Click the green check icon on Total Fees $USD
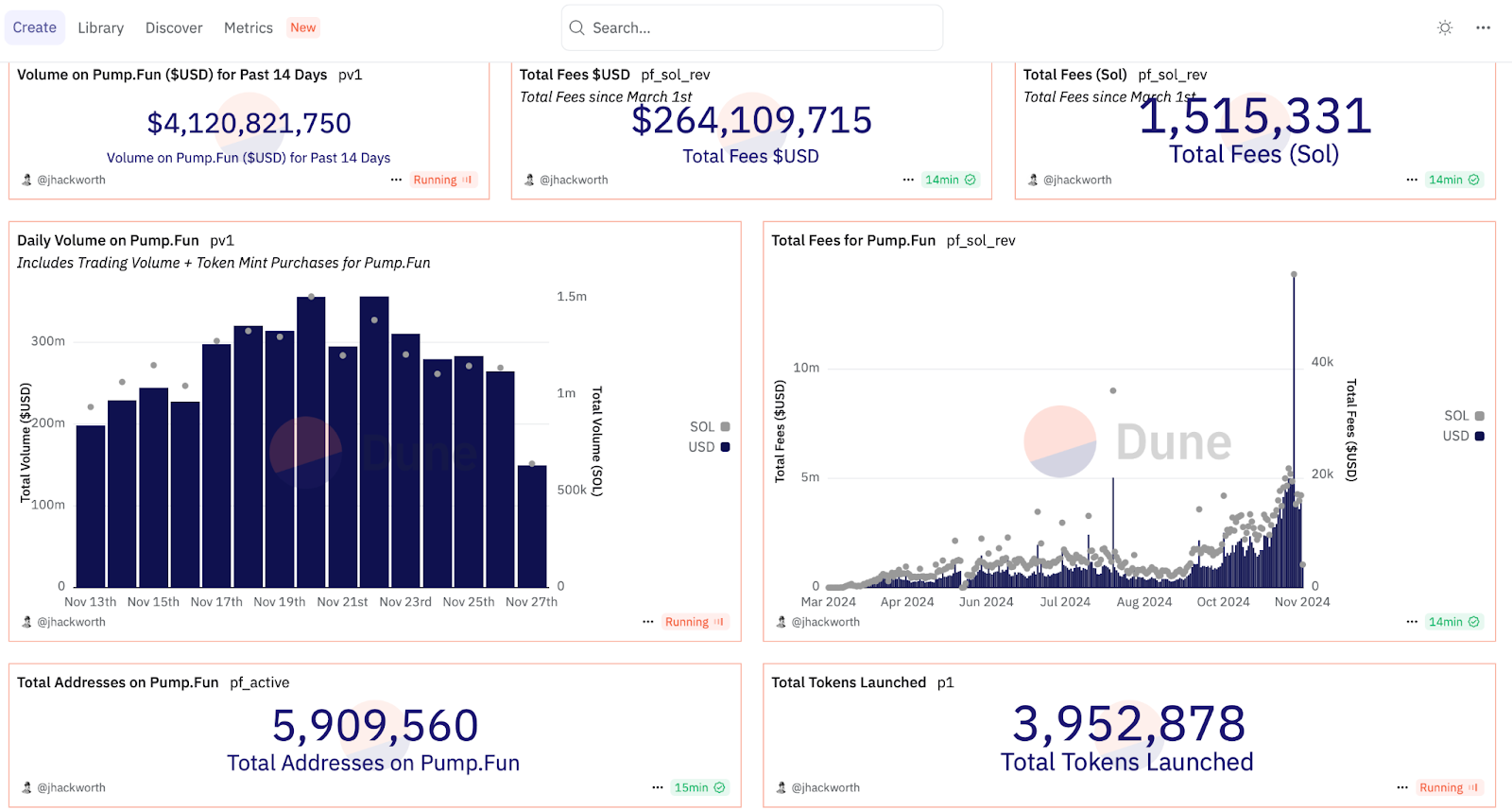This screenshot has height=810, width=1512. pos(971,180)
